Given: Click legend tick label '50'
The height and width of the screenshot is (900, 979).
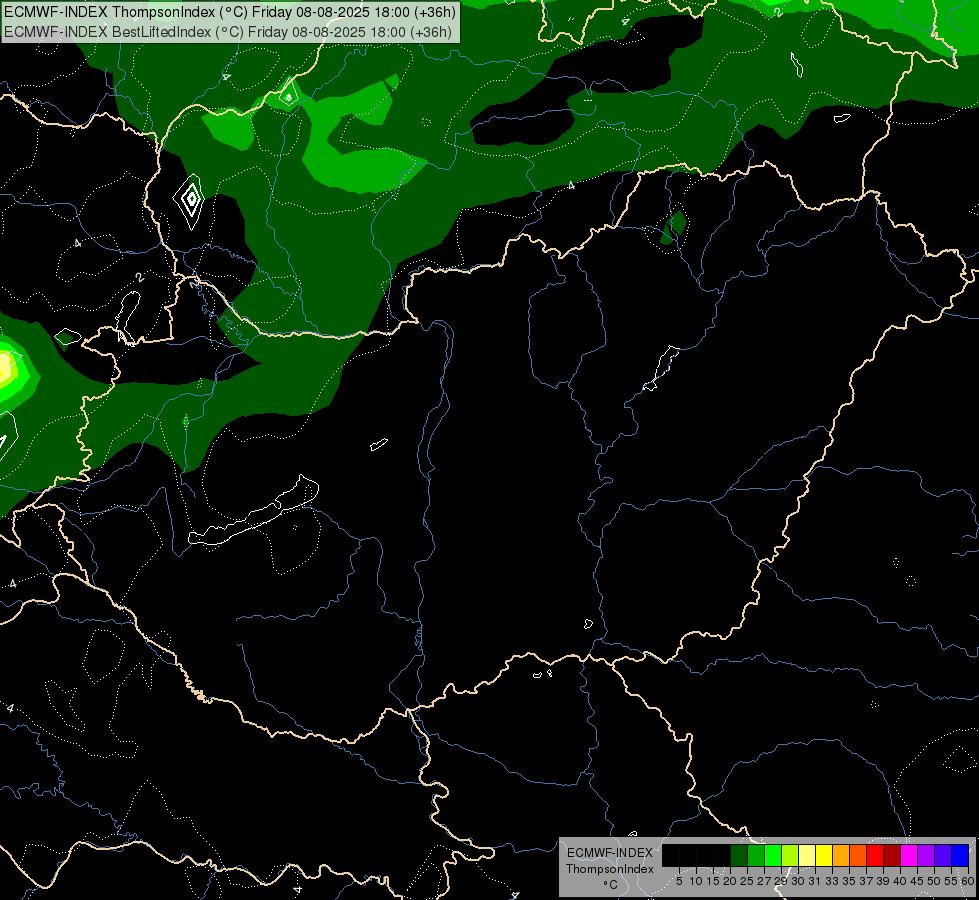Looking at the screenshot, I should click(934, 881).
